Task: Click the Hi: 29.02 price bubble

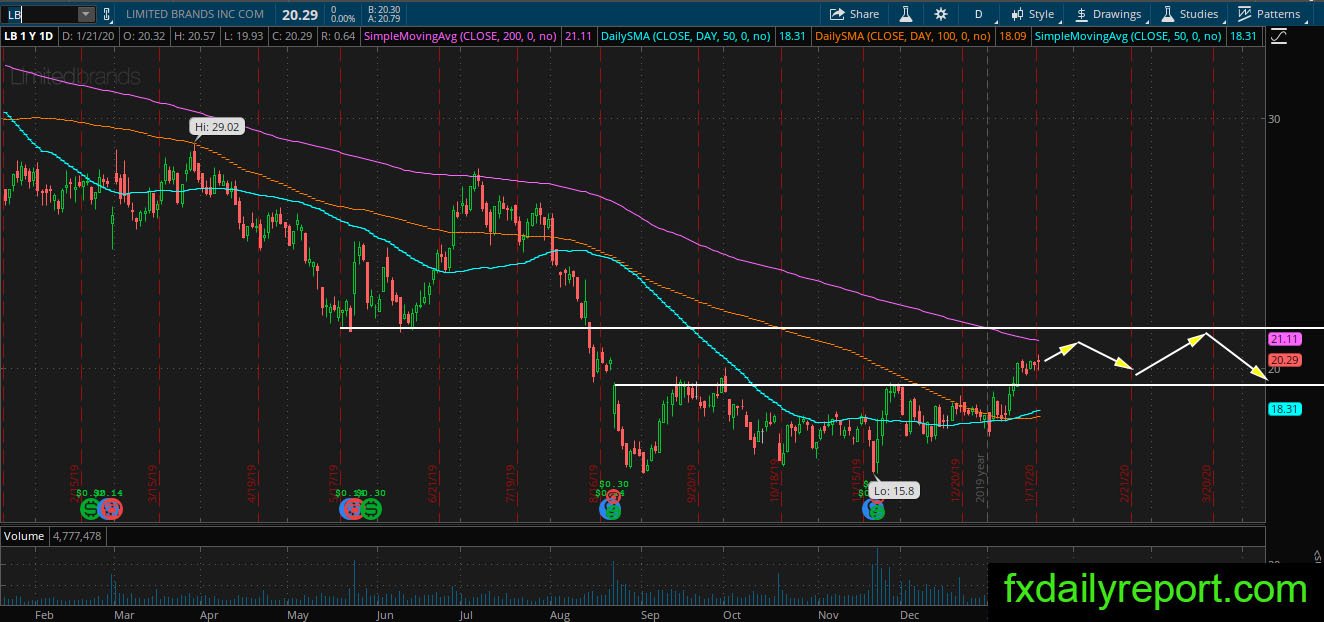Action: point(218,127)
